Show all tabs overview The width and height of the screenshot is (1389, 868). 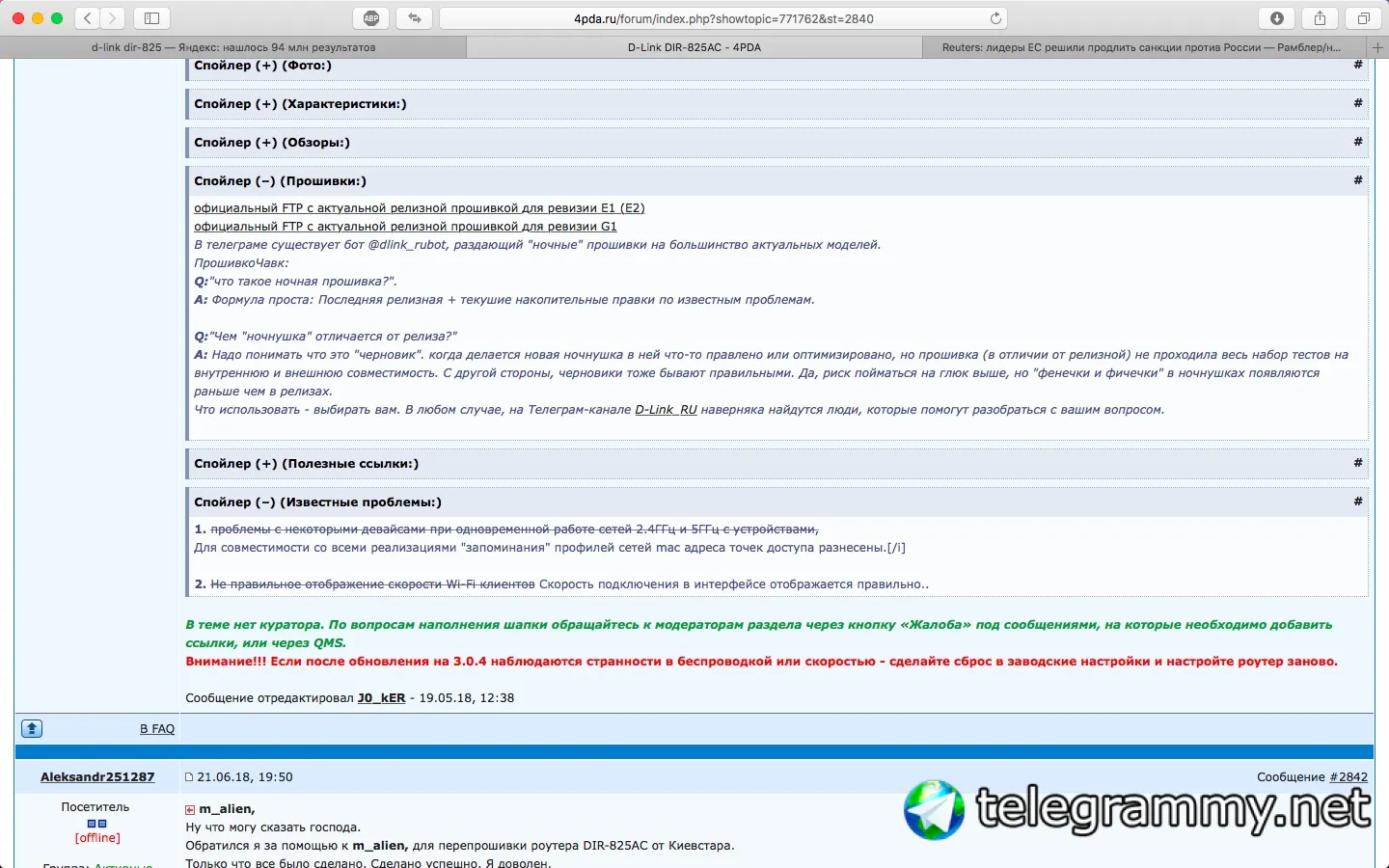(1363, 18)
